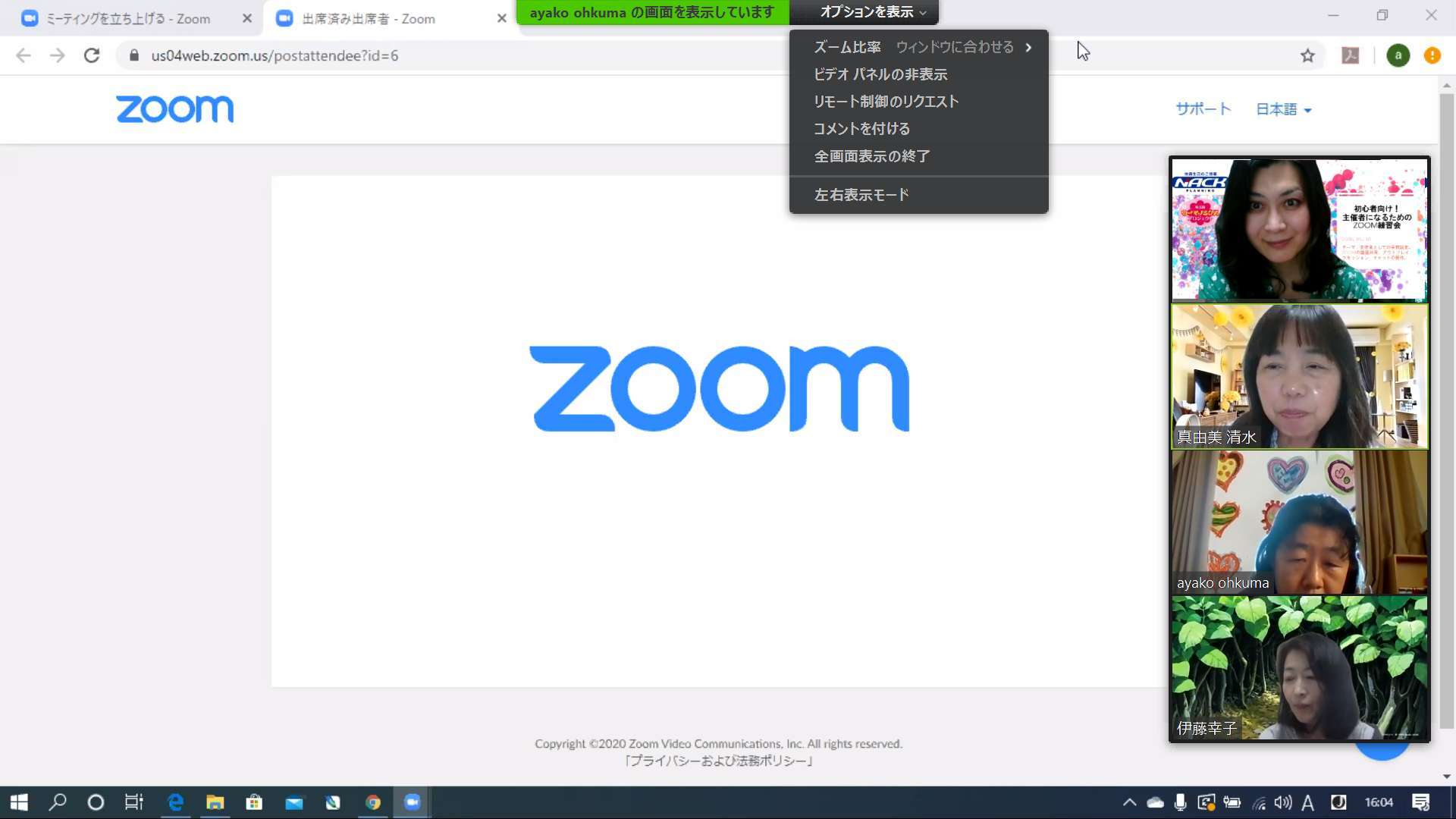Click the Zoom logo in the page header
This screenshot has width=1456, height=819.
click(175, 109)
